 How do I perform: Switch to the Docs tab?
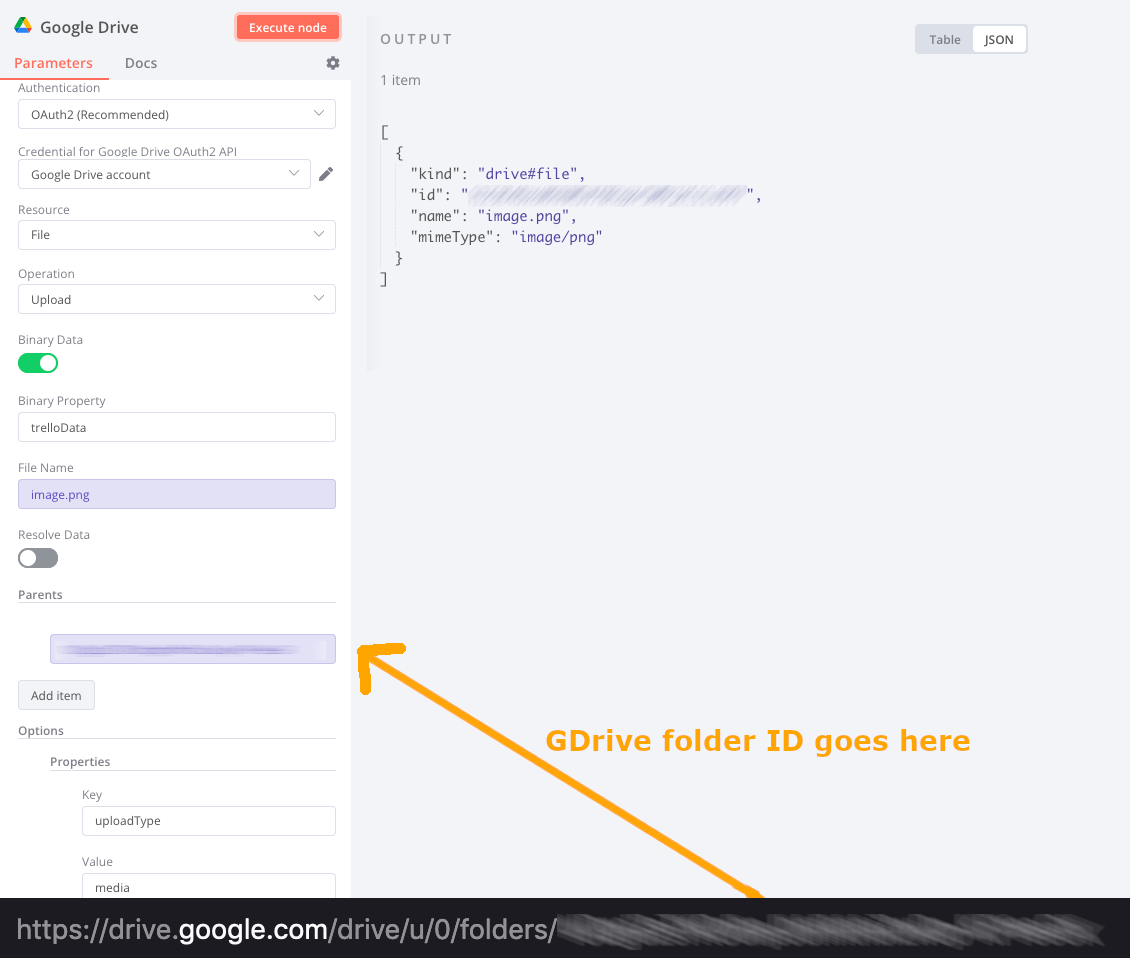coord(140,62)
